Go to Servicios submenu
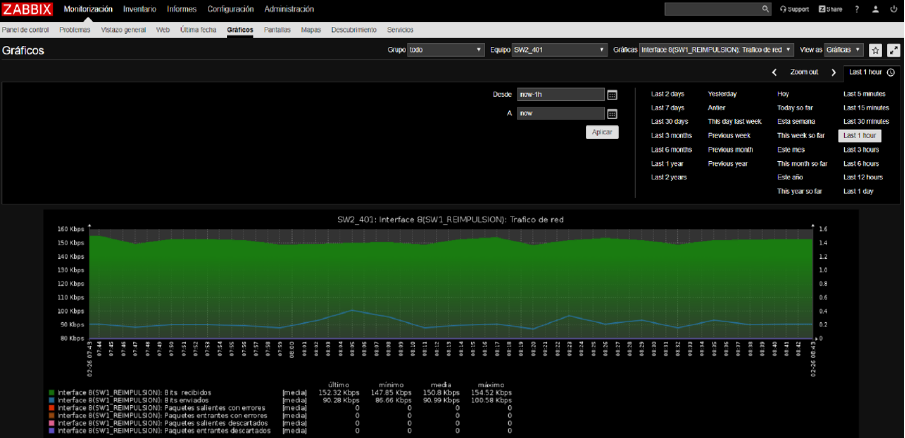Image resolution: width=905 pixels, height=438 pixels. (401, 30)
